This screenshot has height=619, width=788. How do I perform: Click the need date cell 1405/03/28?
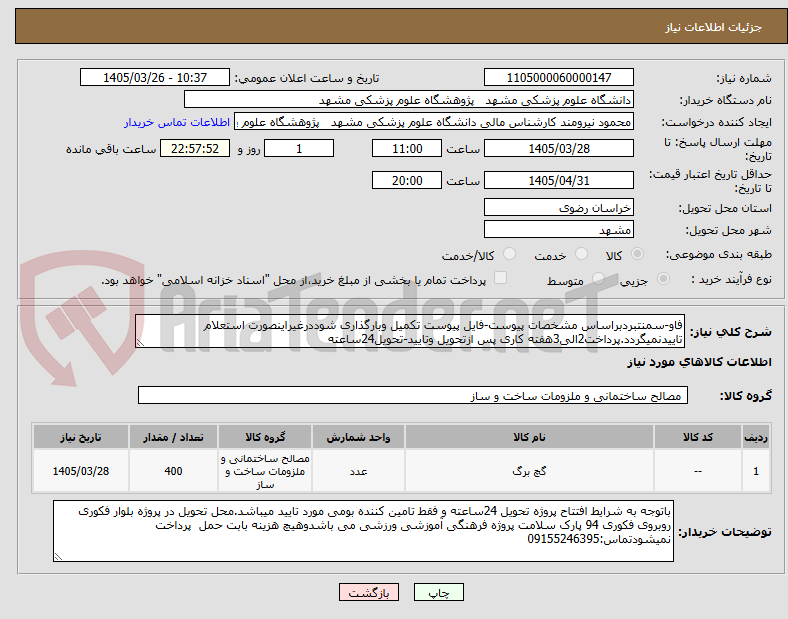click(x=81, y=471)
